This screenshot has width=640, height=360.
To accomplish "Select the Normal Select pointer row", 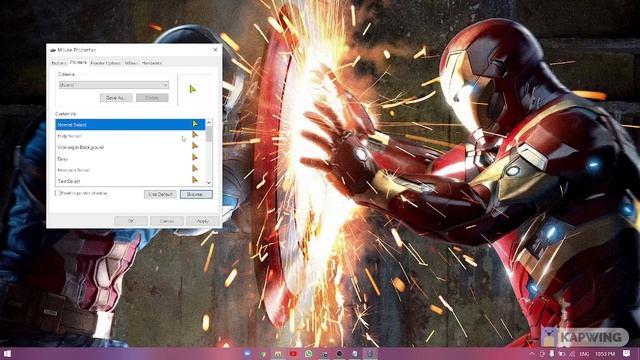I will pyautogui.click(x=130, y=124).
